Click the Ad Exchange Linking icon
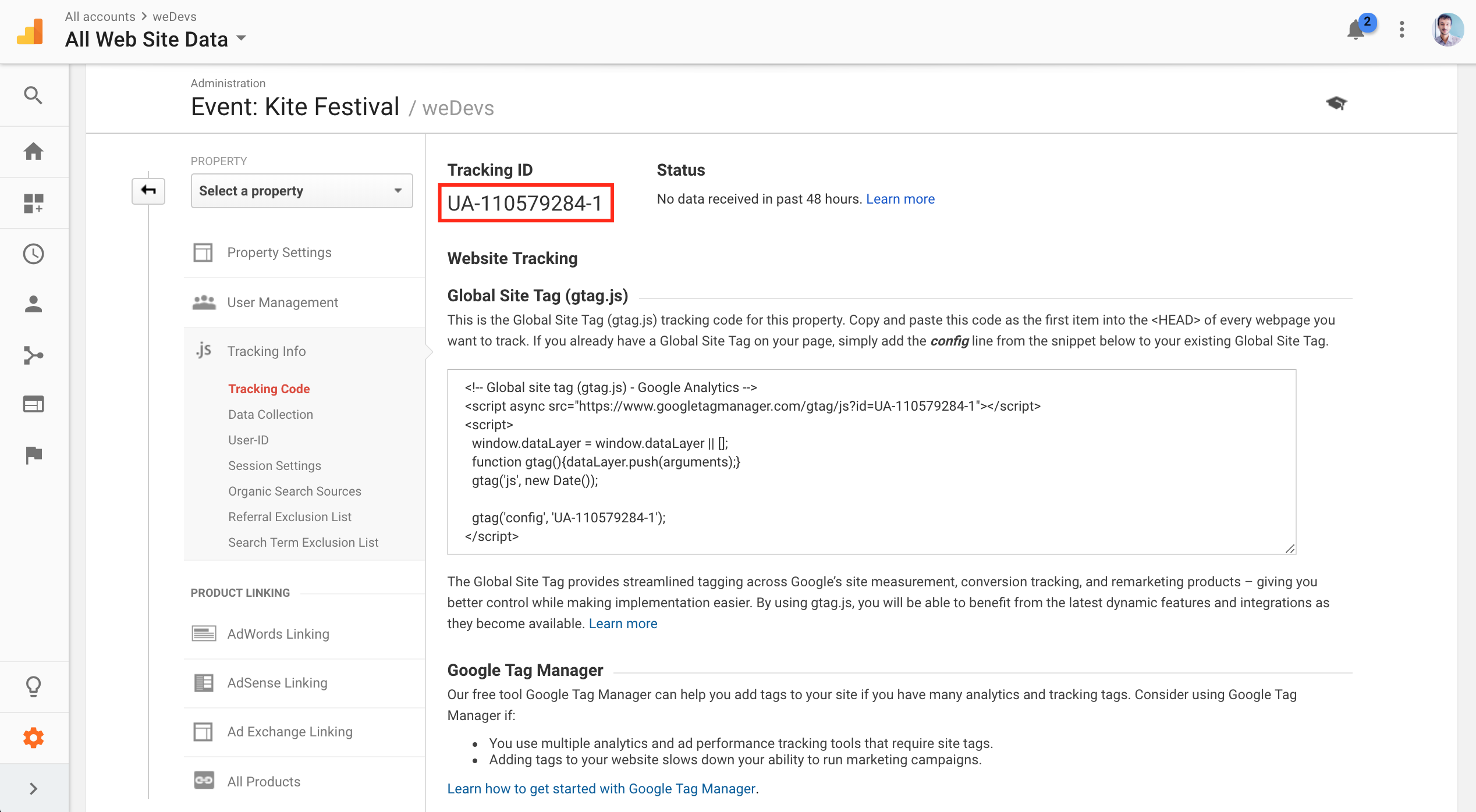 click(x=203, y=732)
